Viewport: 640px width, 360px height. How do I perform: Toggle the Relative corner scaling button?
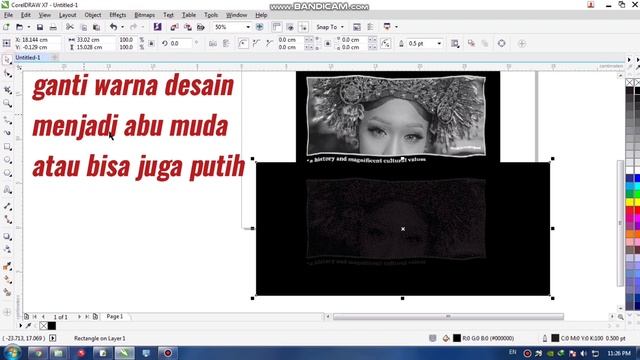point(386,43)
